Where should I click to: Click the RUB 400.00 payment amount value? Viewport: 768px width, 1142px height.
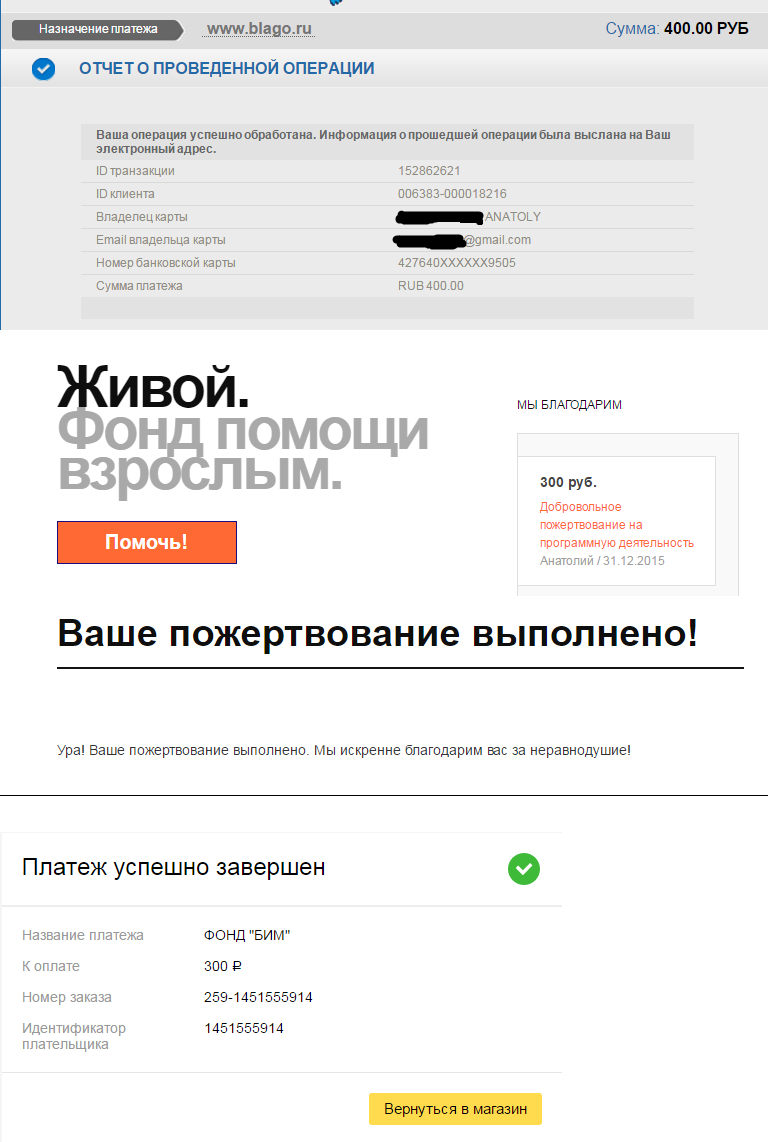[x=431, y=286]
